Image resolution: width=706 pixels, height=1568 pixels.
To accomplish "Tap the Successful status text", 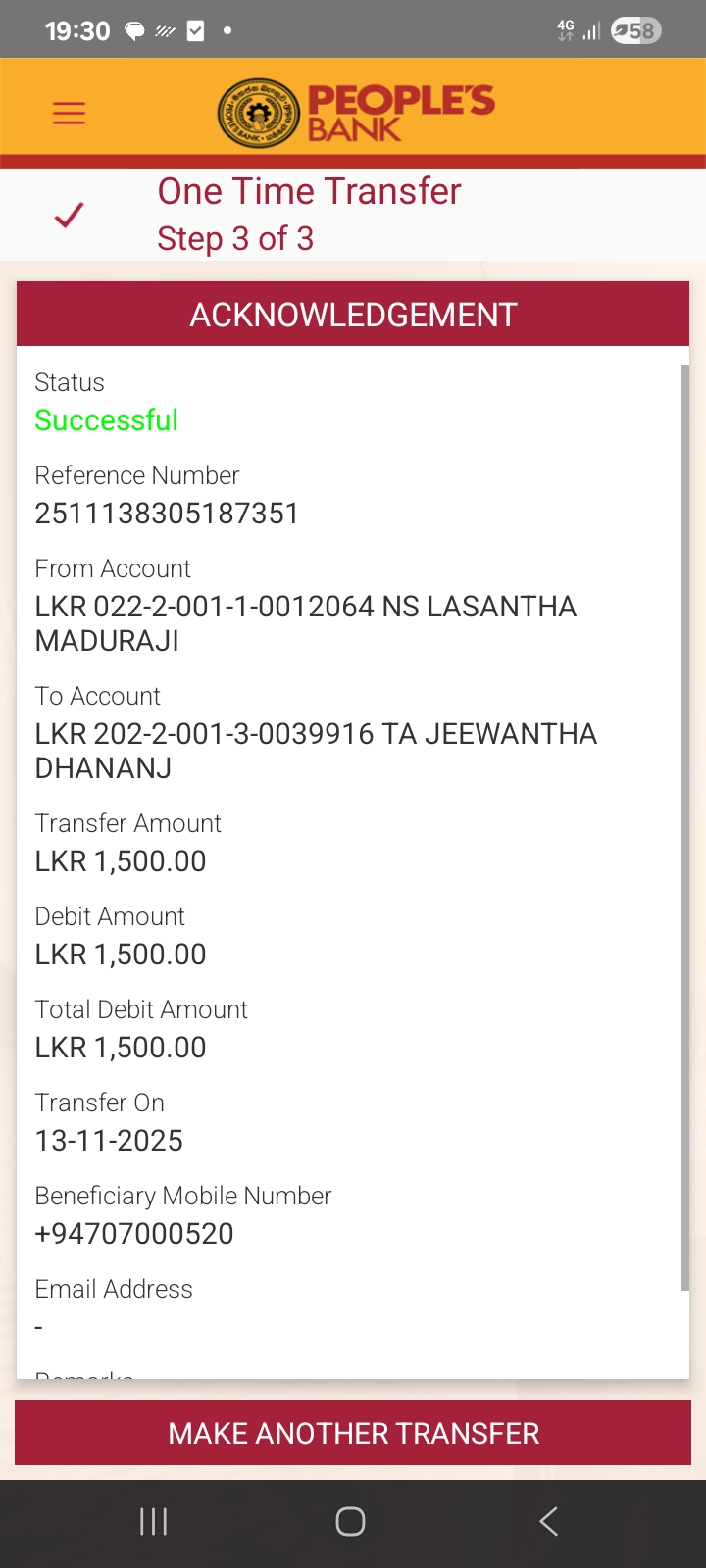I will [x=107, y=420].
